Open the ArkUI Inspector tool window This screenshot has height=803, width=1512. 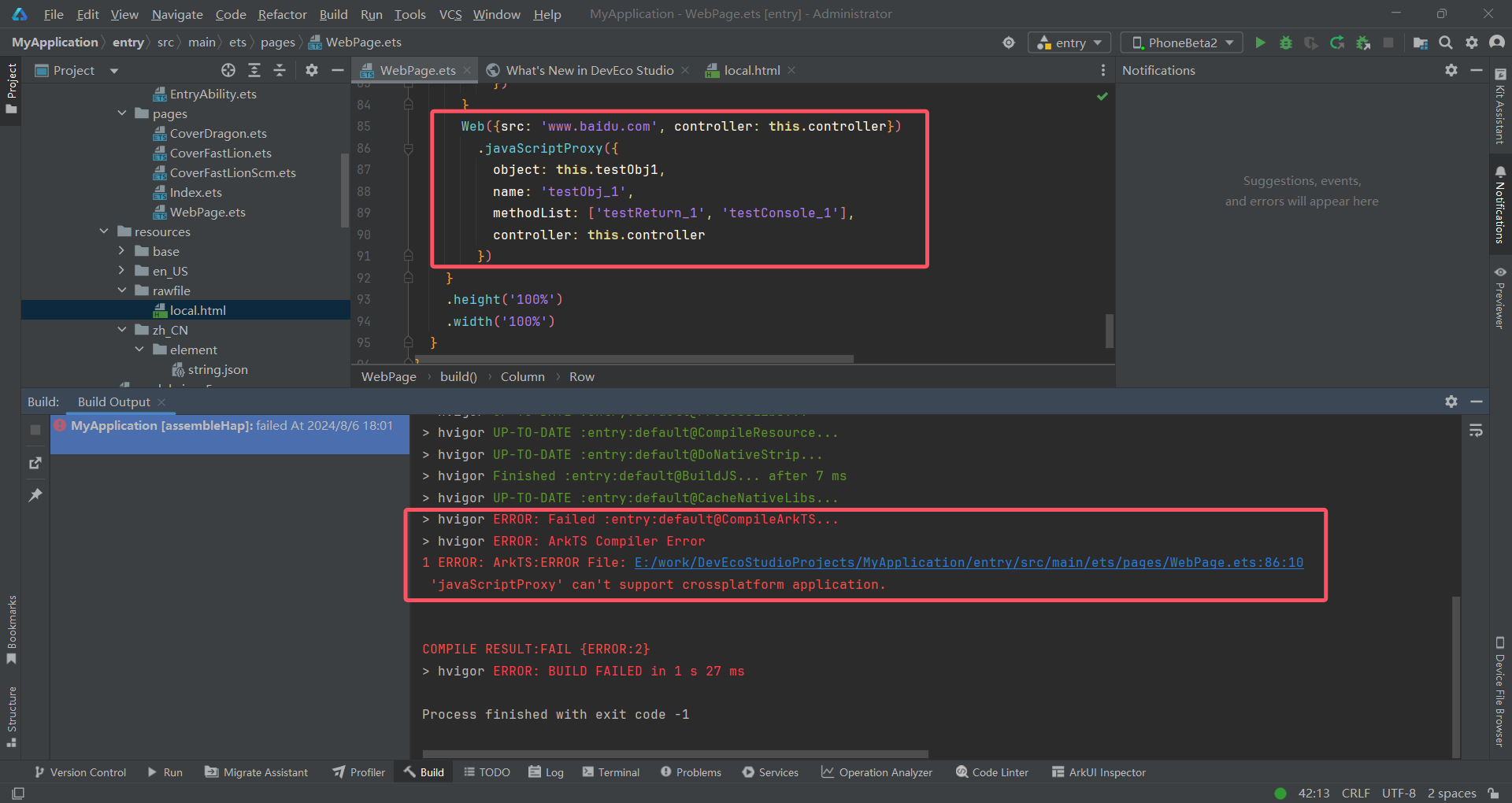1099,772
